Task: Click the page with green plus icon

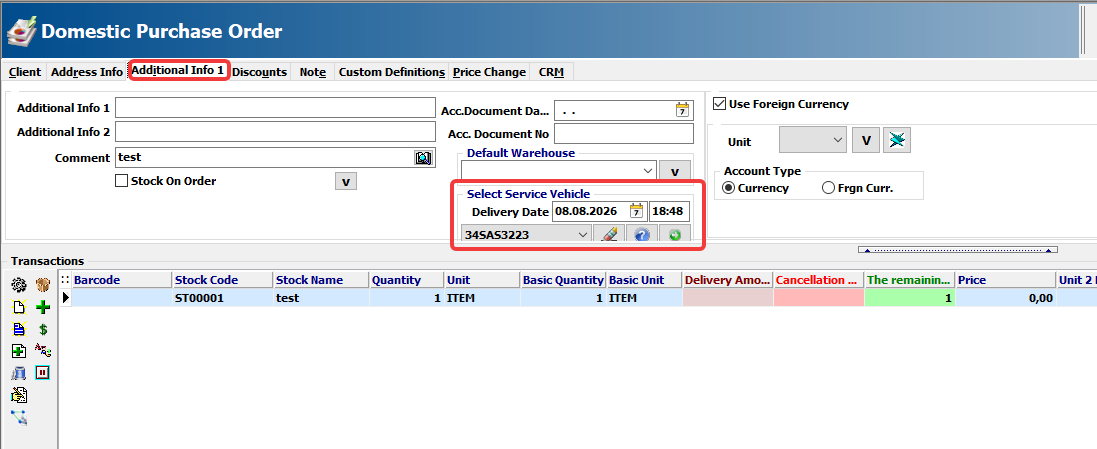Action: pyautogui.click(x=19, y=351)
